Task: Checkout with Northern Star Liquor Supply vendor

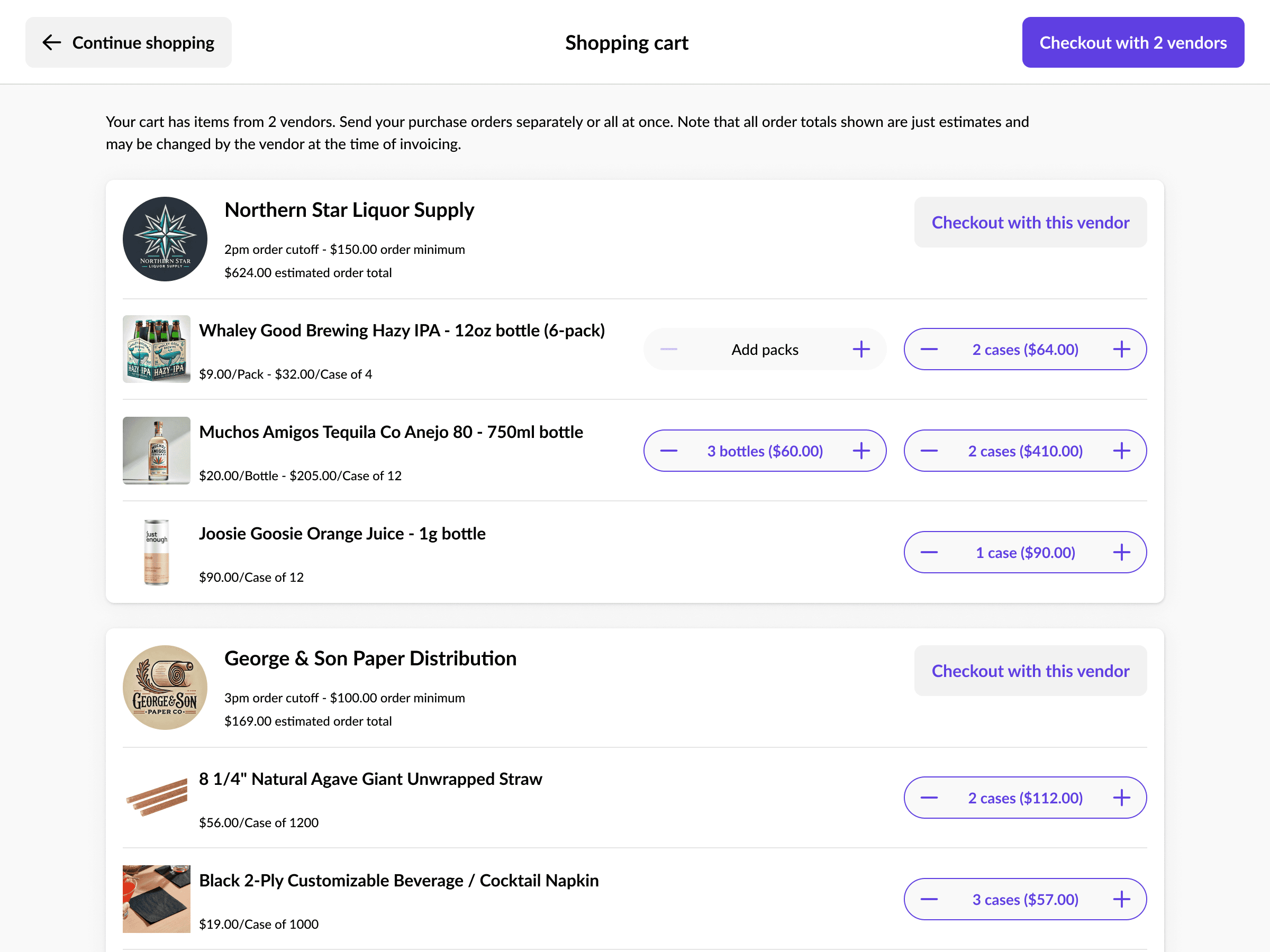Action: [x=1030, y=222]
